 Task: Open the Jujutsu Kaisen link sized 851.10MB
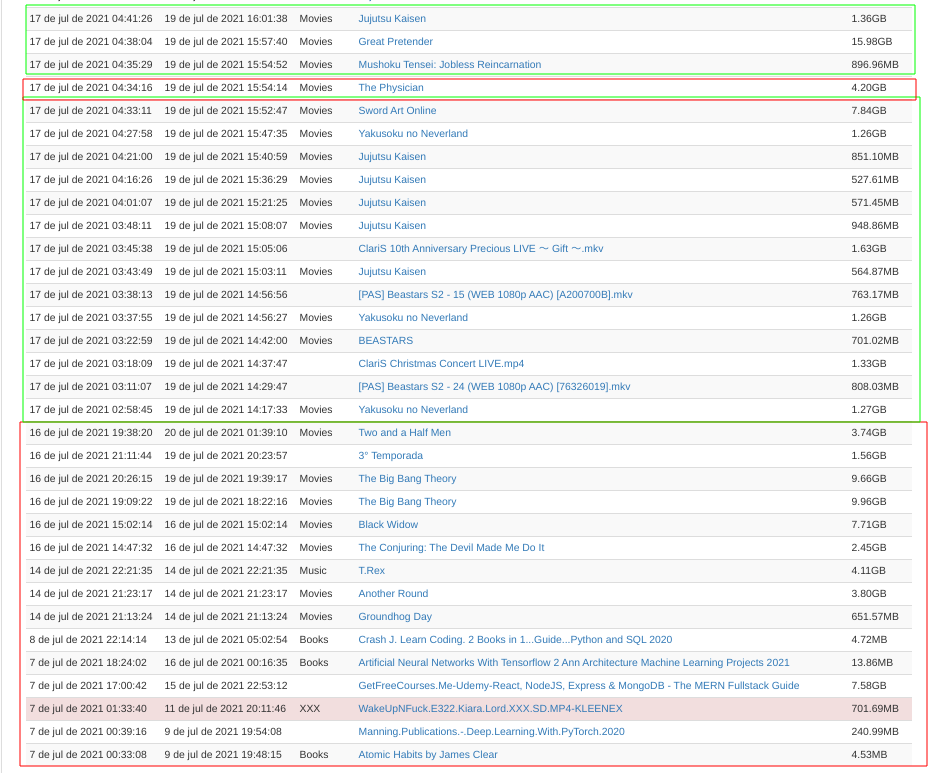click(392, 156)
